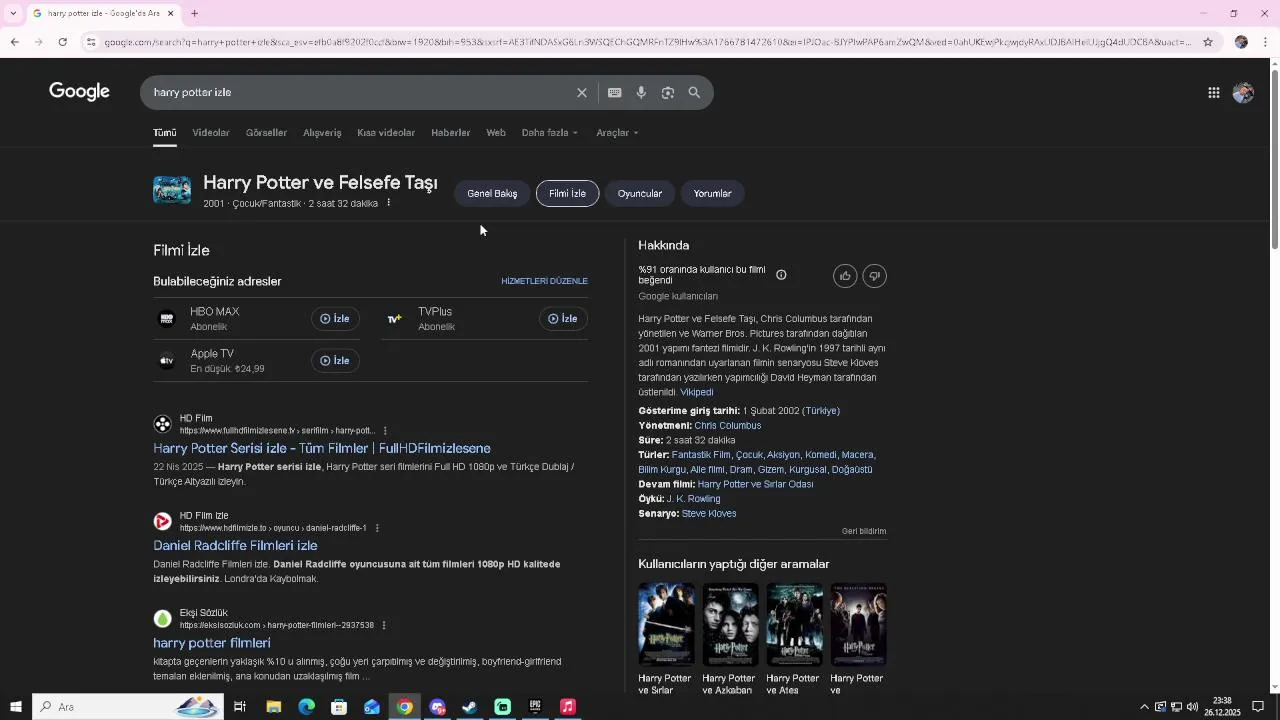View site information icon in address bar

pos(91,42)
